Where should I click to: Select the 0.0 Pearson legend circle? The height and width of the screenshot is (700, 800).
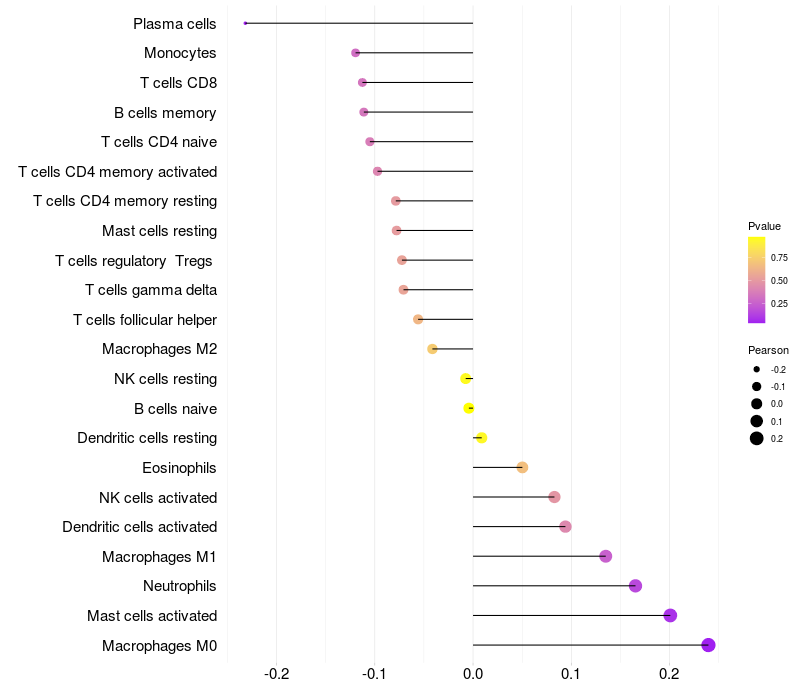pyautogui.click(x=757, y=404)
